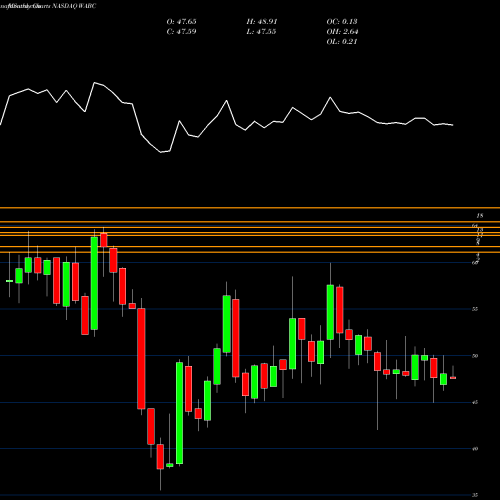Click the 55 price axis label

coord(475,309)
